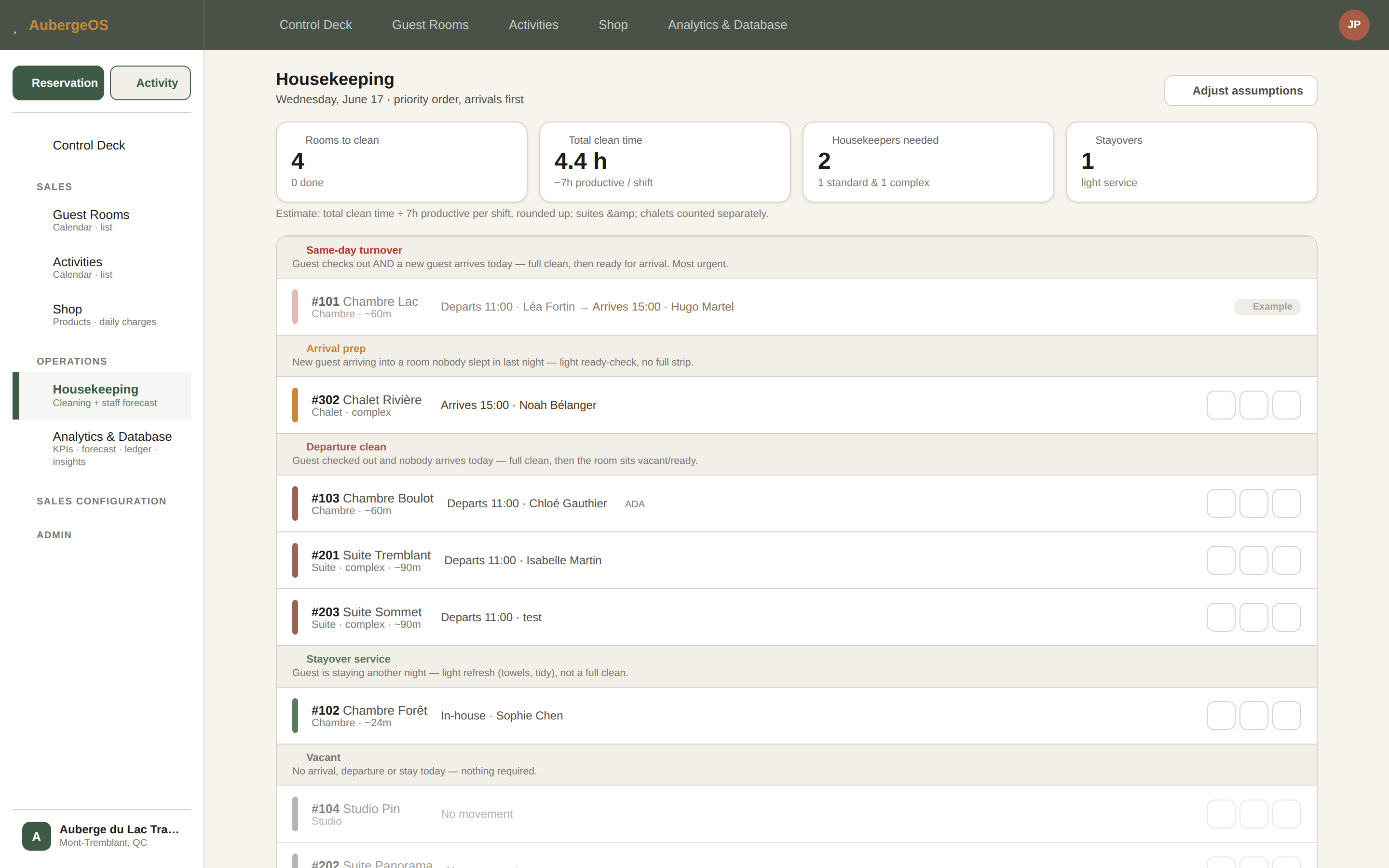The height and width of the screenshot is (868, 1389).
Task: Click the Arrival prep section heading
Action: 336,348
